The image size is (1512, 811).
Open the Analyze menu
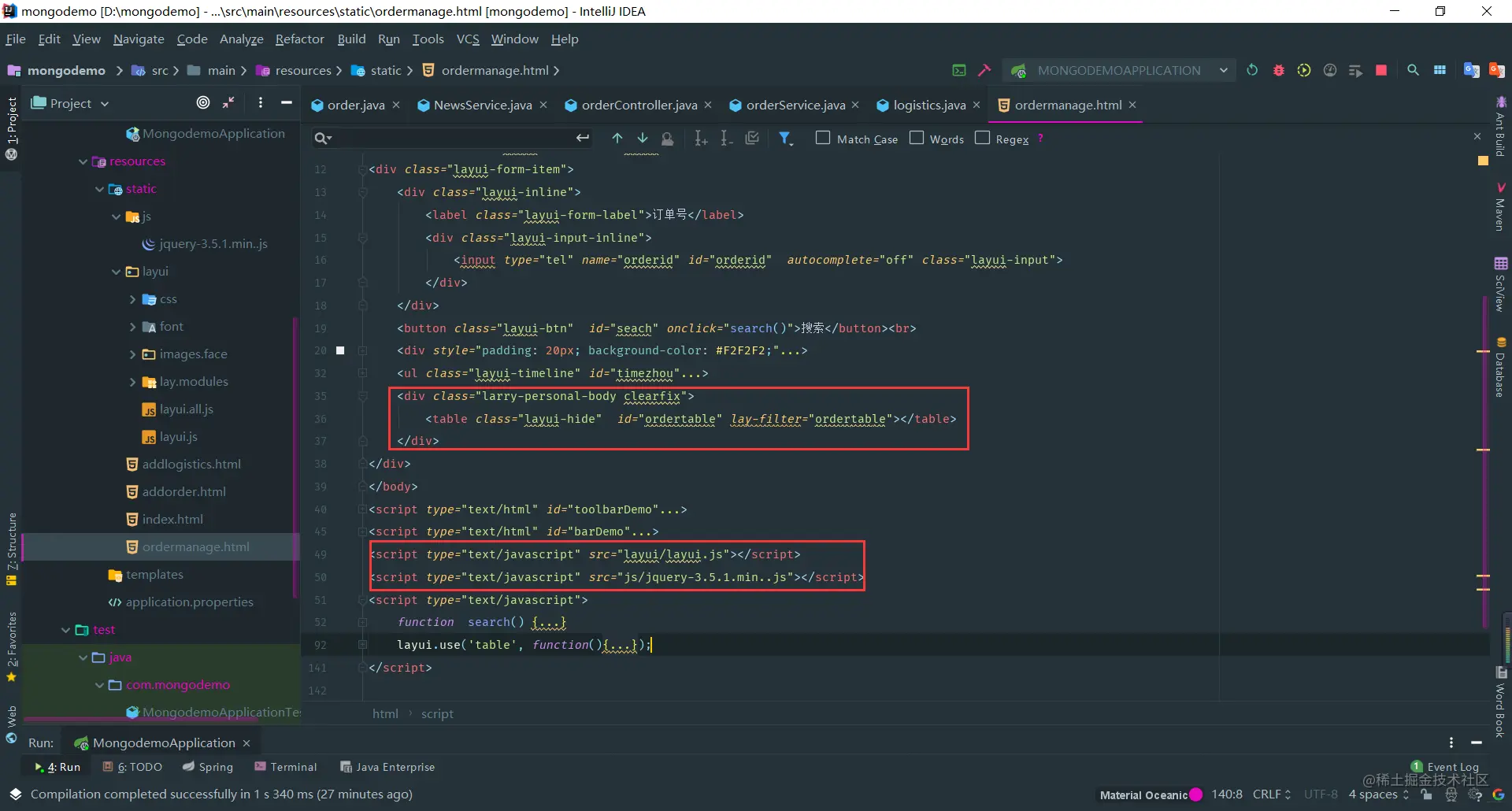241,39
